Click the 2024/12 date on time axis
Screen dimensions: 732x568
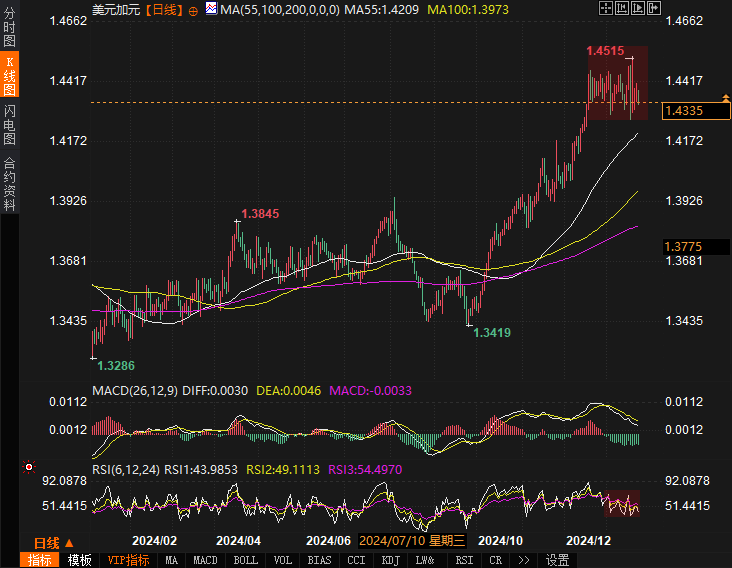(588, 541)
